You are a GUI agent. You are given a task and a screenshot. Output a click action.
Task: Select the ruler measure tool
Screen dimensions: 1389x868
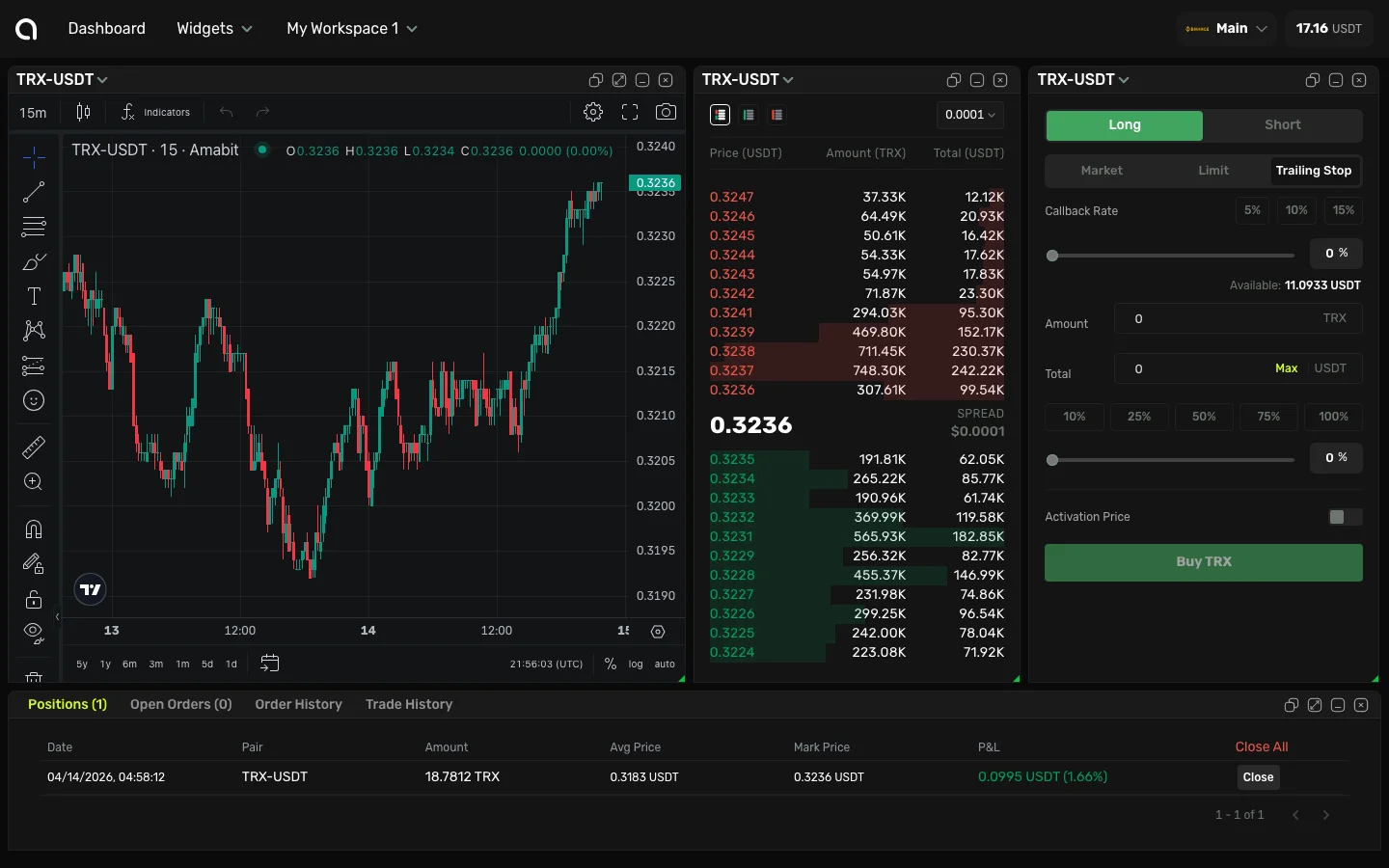[x=33, y=447]
